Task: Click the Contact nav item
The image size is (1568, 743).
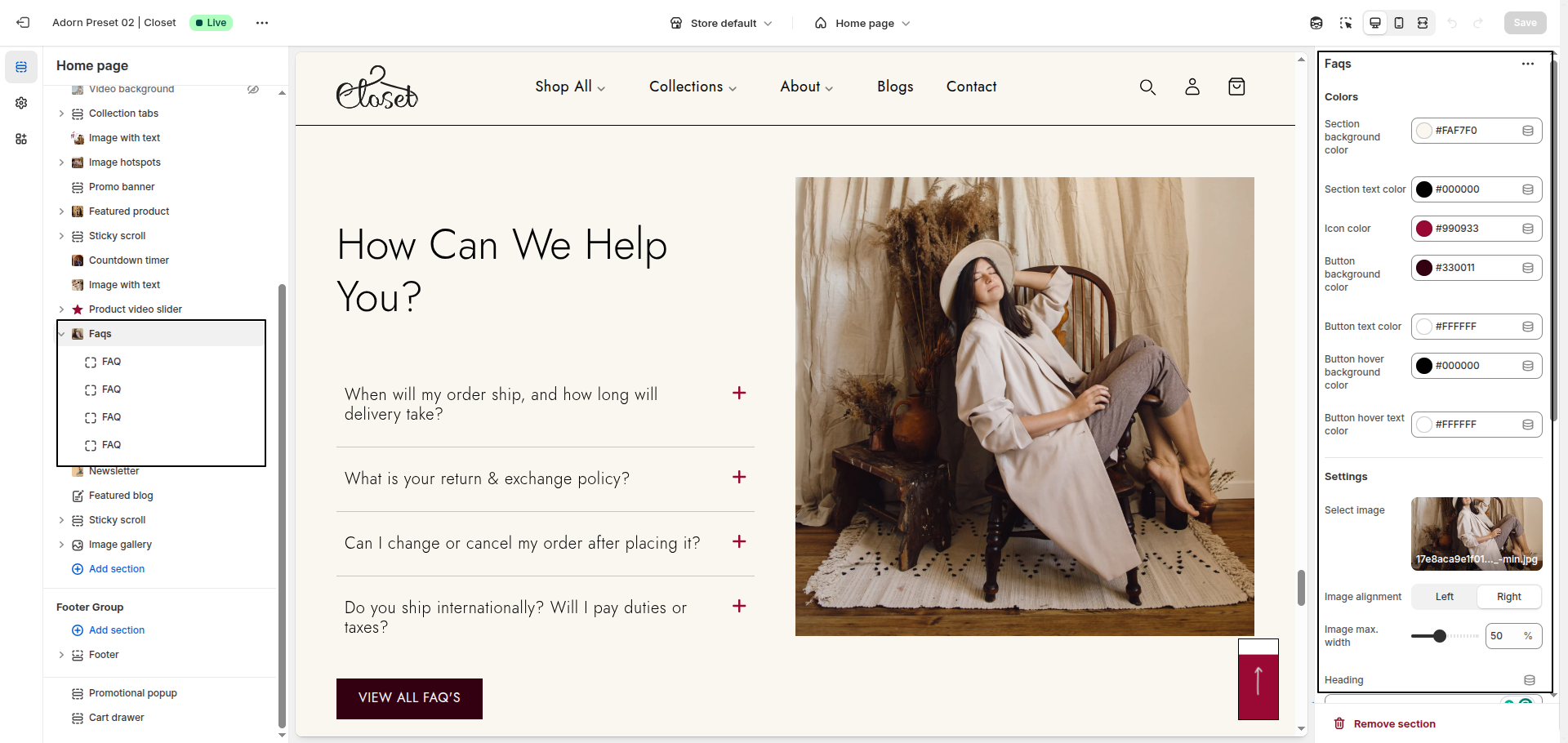Action: (971, 87)
